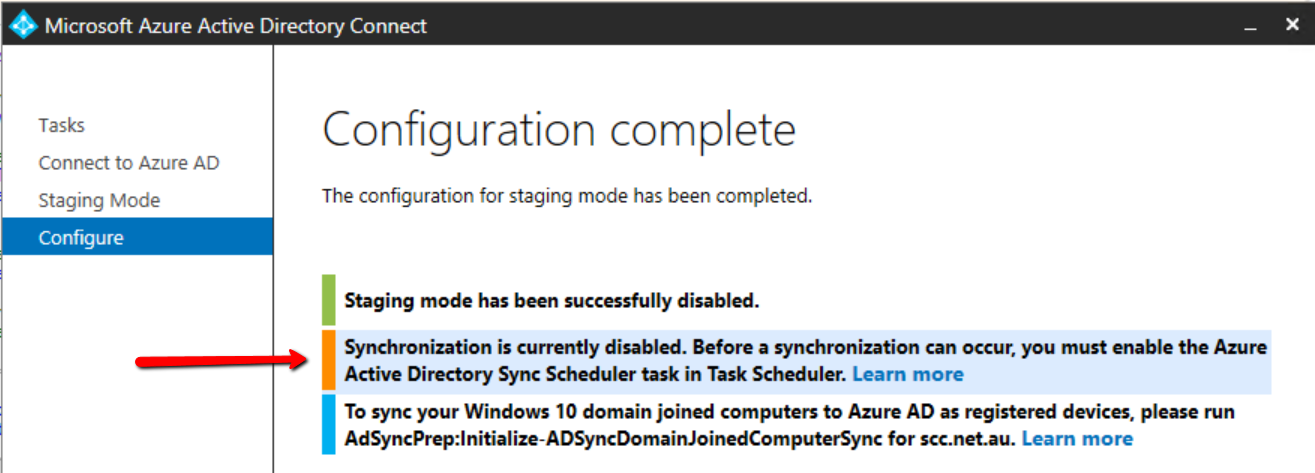Click the Microsoft Azure Active Directory Connect title
The image size is (1315, 473).
(236, 26)
